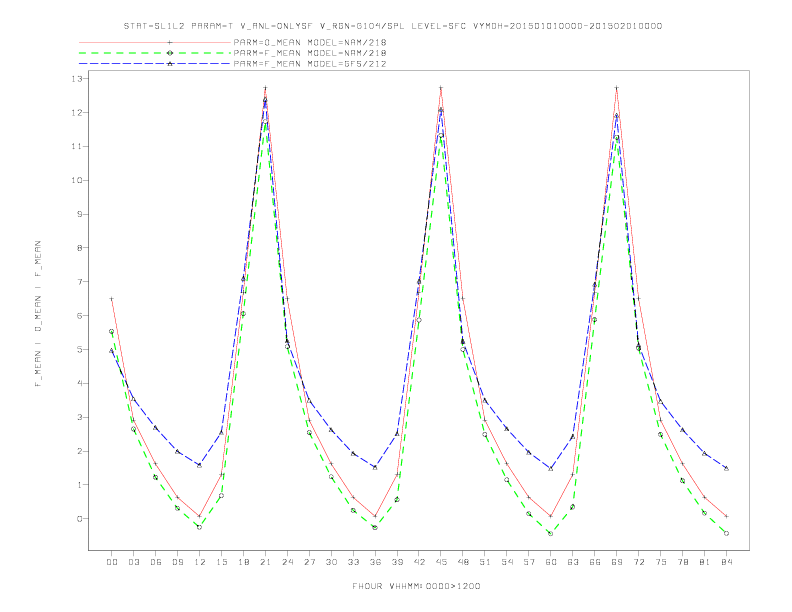
Task: Click x-axis forecast hour label 06
Action: pos(156,562)
